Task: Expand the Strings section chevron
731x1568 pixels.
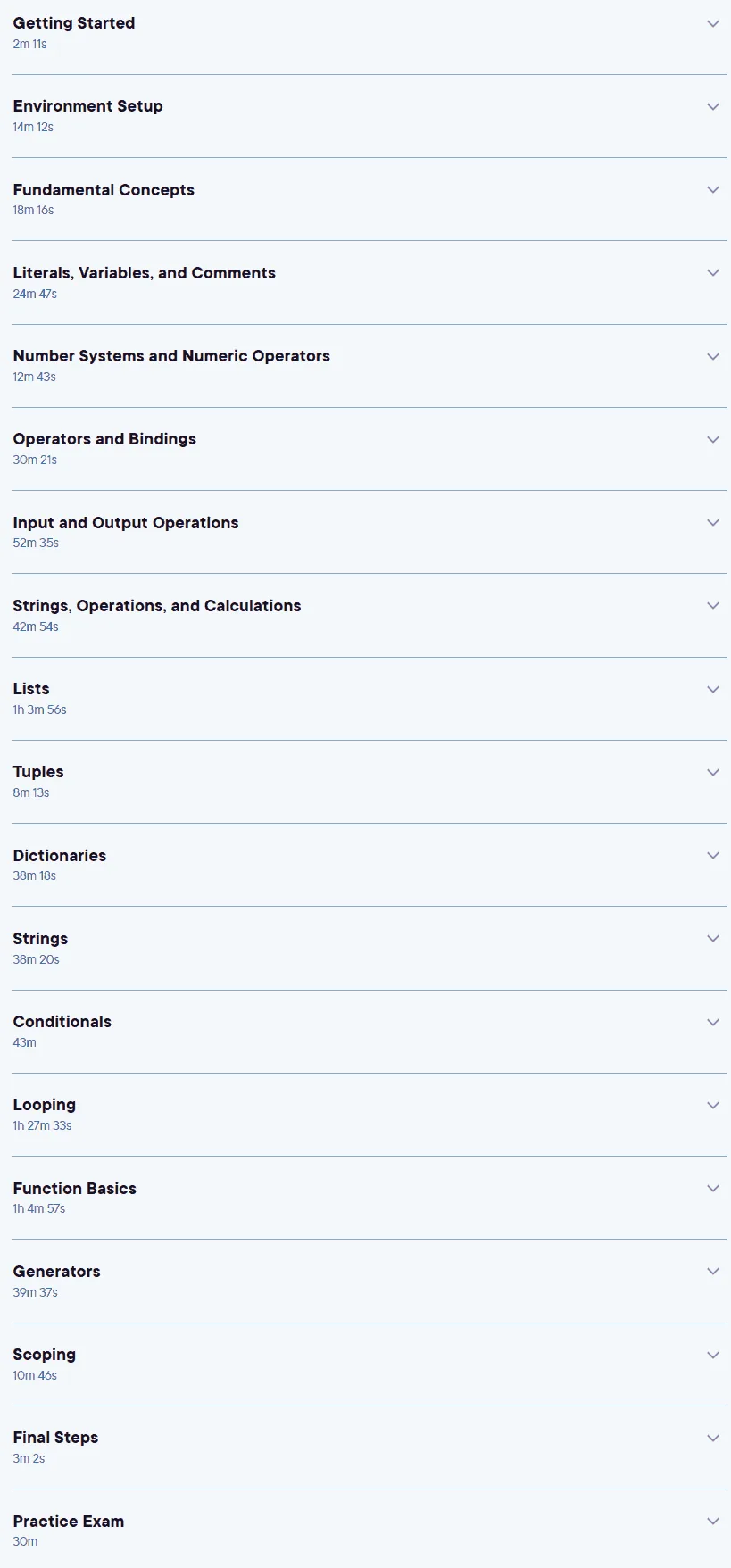Action: coord(712,938)
